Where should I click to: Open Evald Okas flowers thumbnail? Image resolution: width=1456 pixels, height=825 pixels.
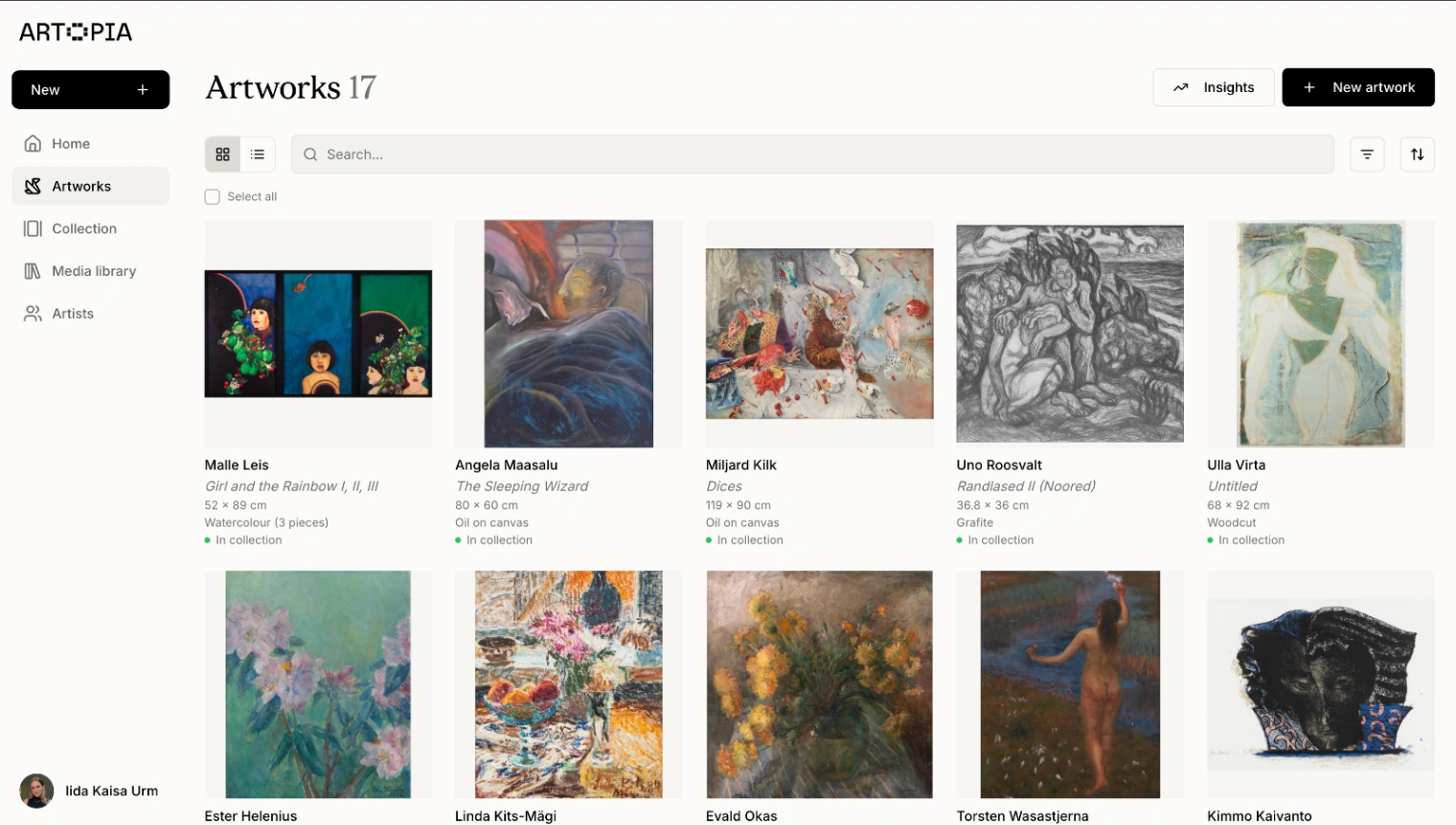tap(820, 684)
